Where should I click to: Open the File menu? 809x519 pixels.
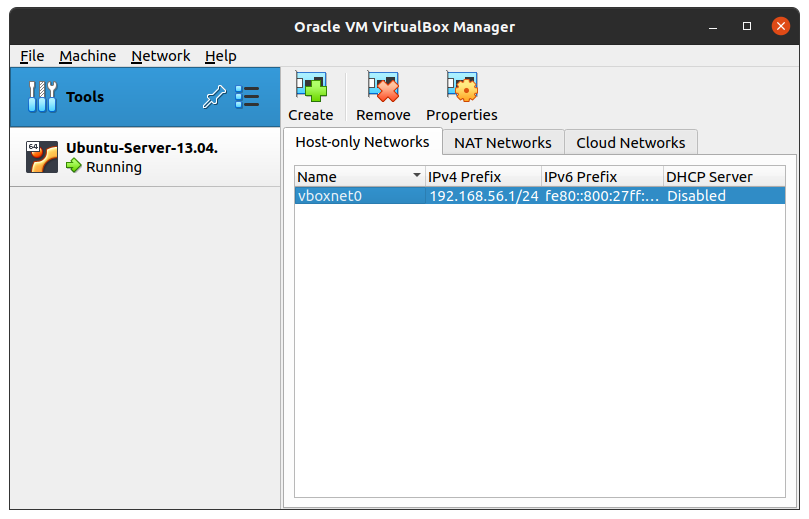point(32,56)
